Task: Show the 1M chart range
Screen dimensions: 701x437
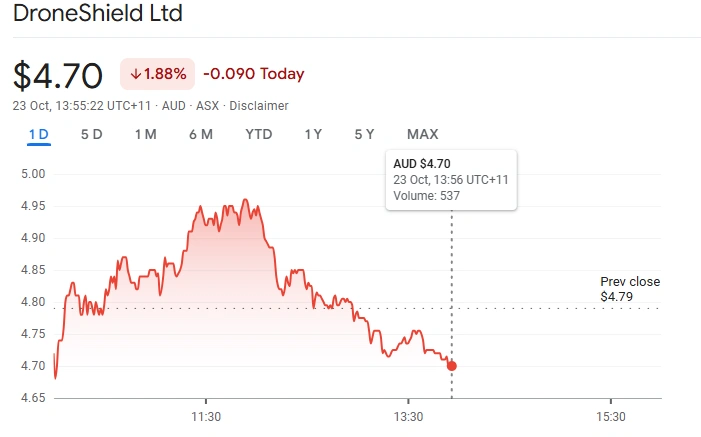Action: [x=145, y=135]
